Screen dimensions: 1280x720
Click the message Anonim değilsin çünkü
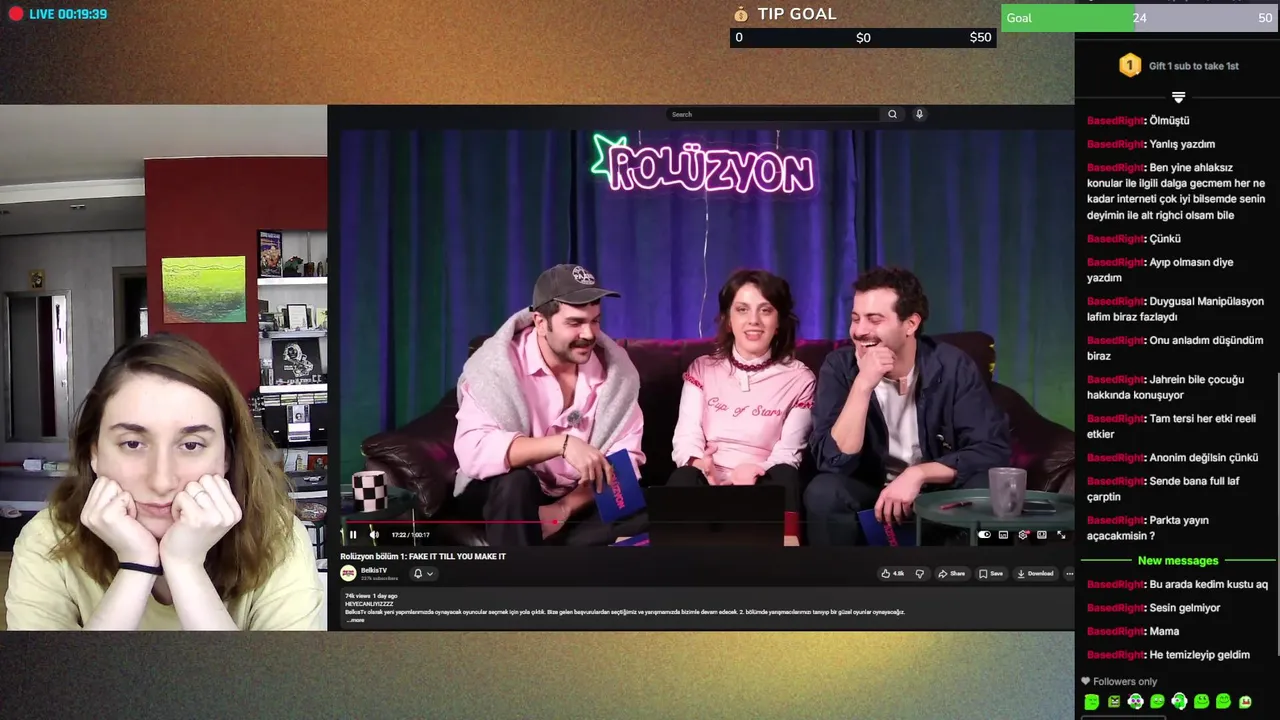point(1204,457)
